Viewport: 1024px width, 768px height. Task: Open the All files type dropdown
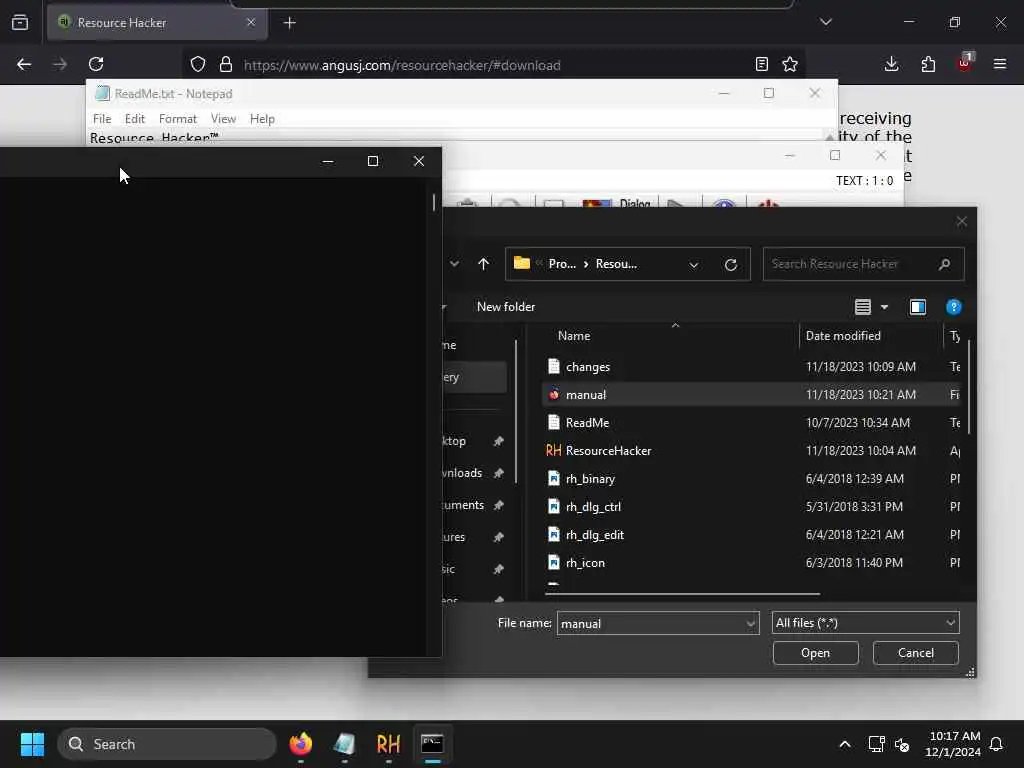coord(865,623)
